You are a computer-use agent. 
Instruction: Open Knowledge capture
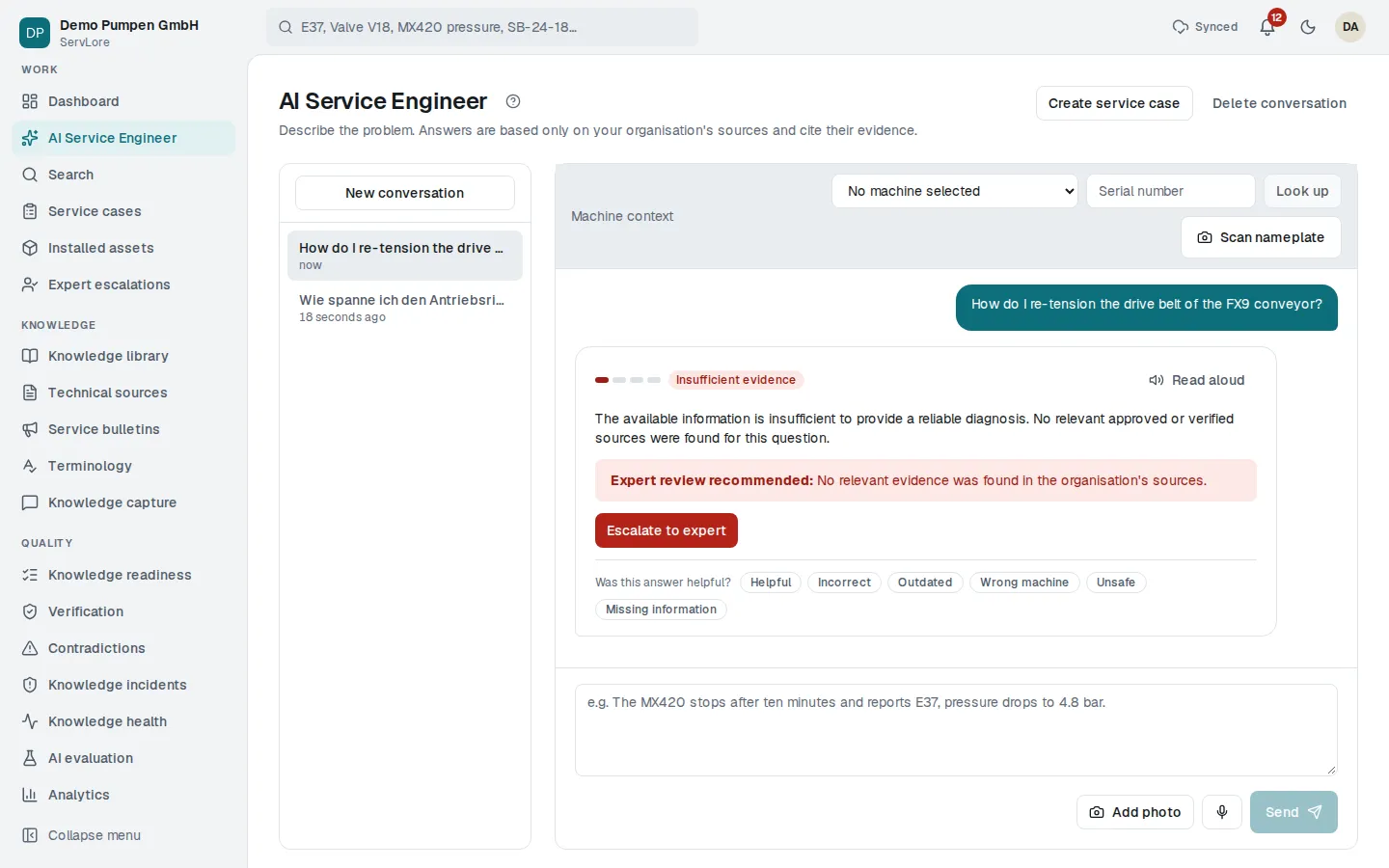pos(123,502)
